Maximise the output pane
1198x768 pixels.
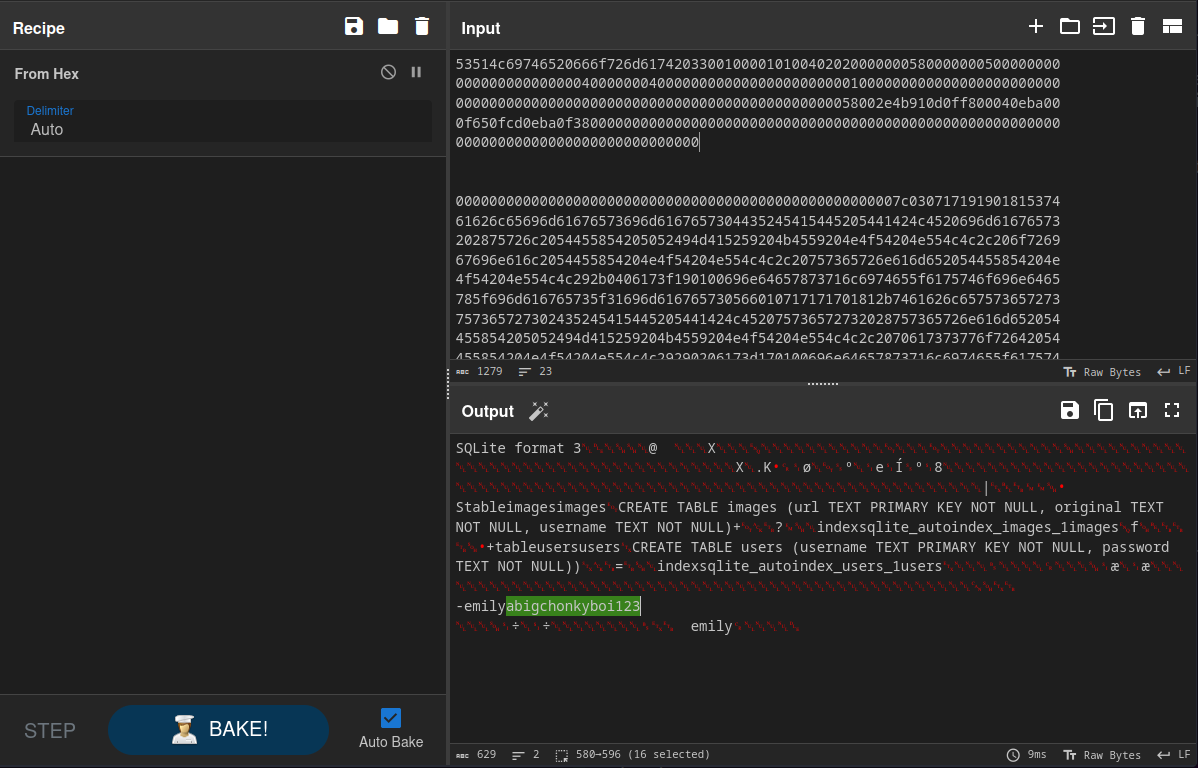coord(1172,410)
